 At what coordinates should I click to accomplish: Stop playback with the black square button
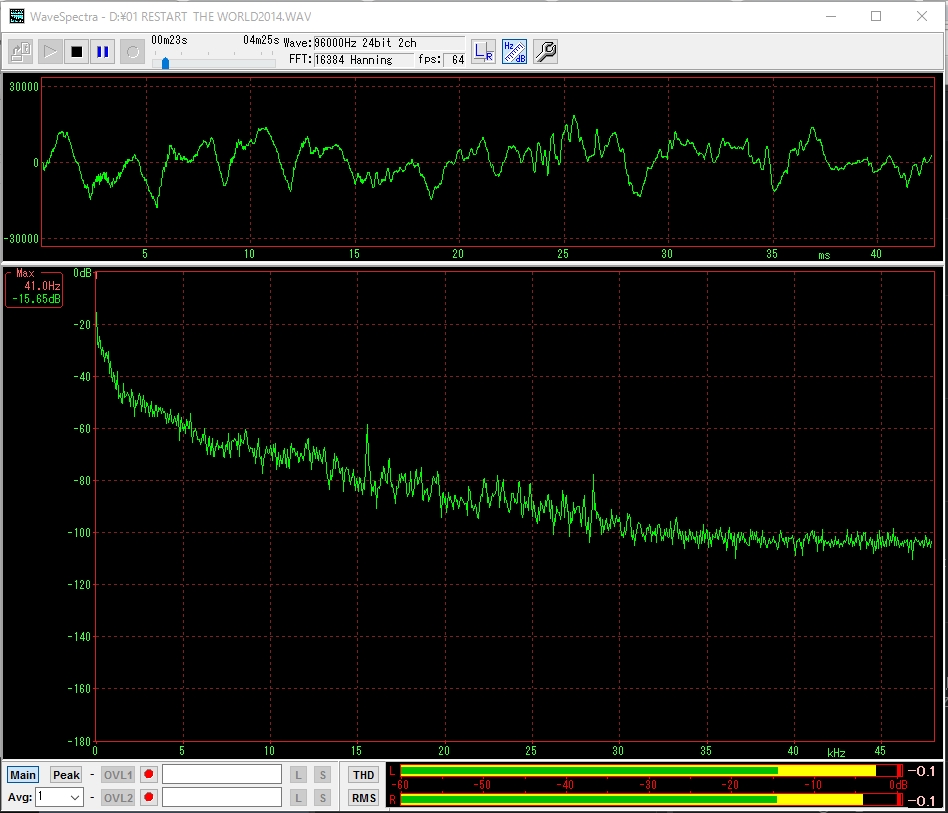[76, 51]
